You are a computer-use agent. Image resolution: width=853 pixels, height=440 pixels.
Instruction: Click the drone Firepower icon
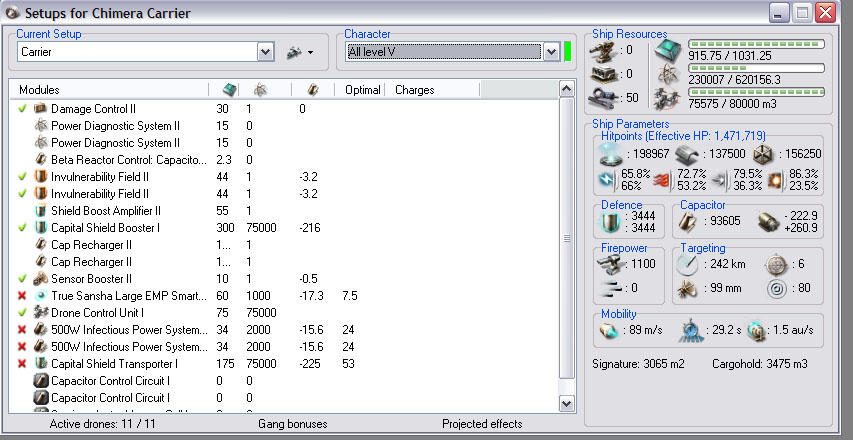(610, 265)
